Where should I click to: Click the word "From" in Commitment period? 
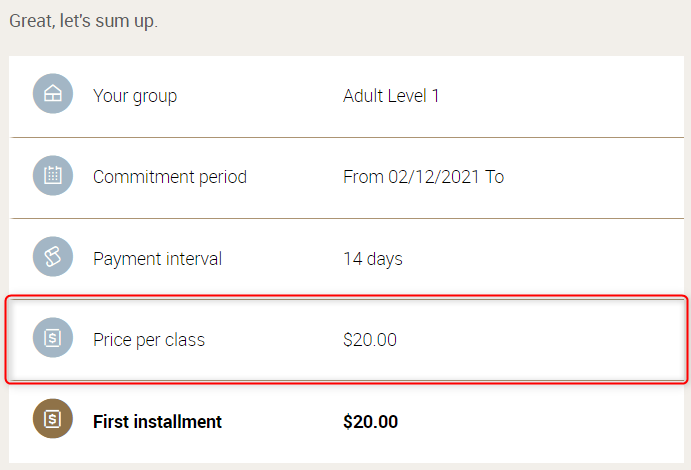pyautogui.click(x=362, y=177)
